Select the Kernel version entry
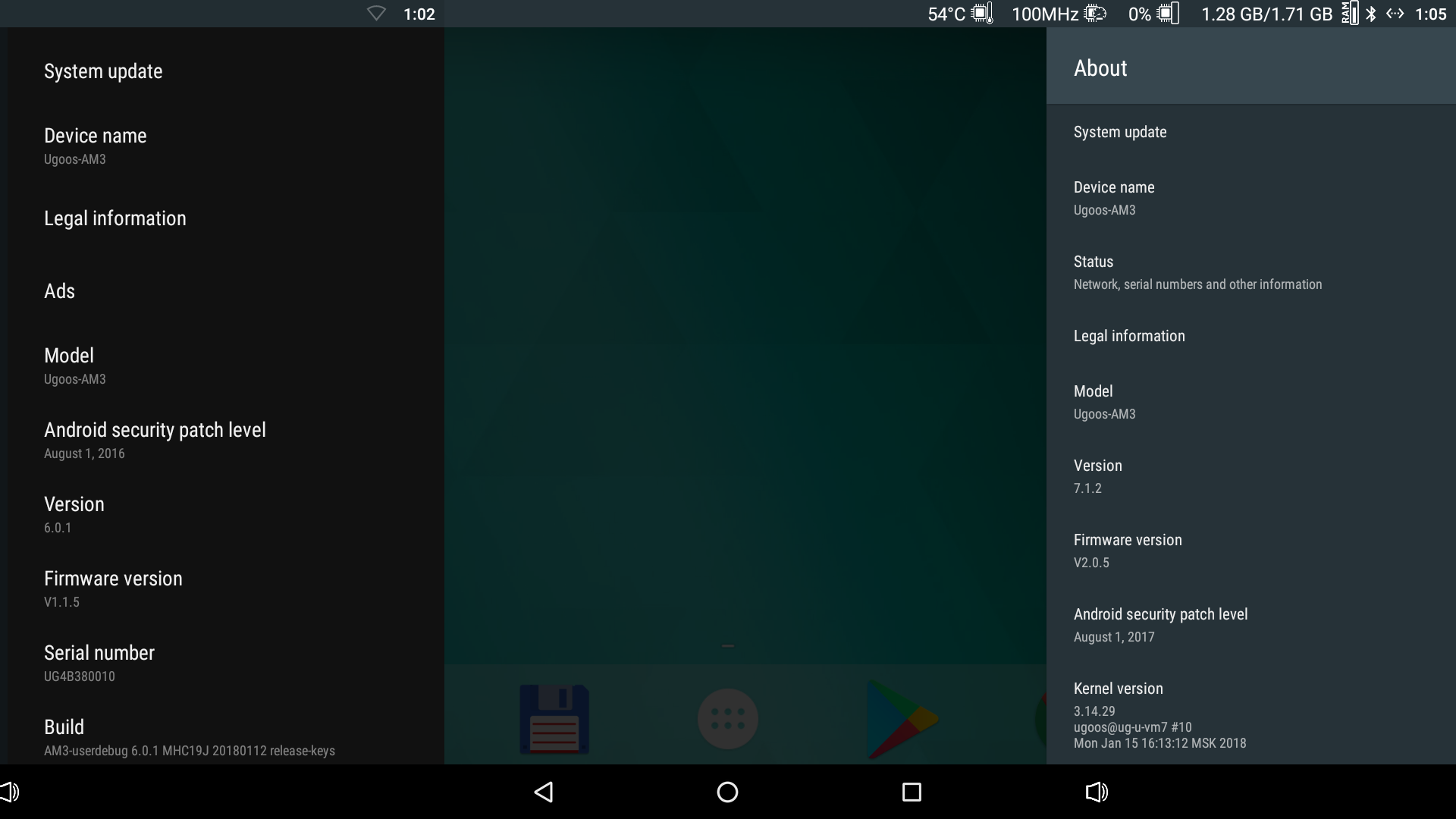This screenshot has width=1456, height=819. [x=1251, y=714]
